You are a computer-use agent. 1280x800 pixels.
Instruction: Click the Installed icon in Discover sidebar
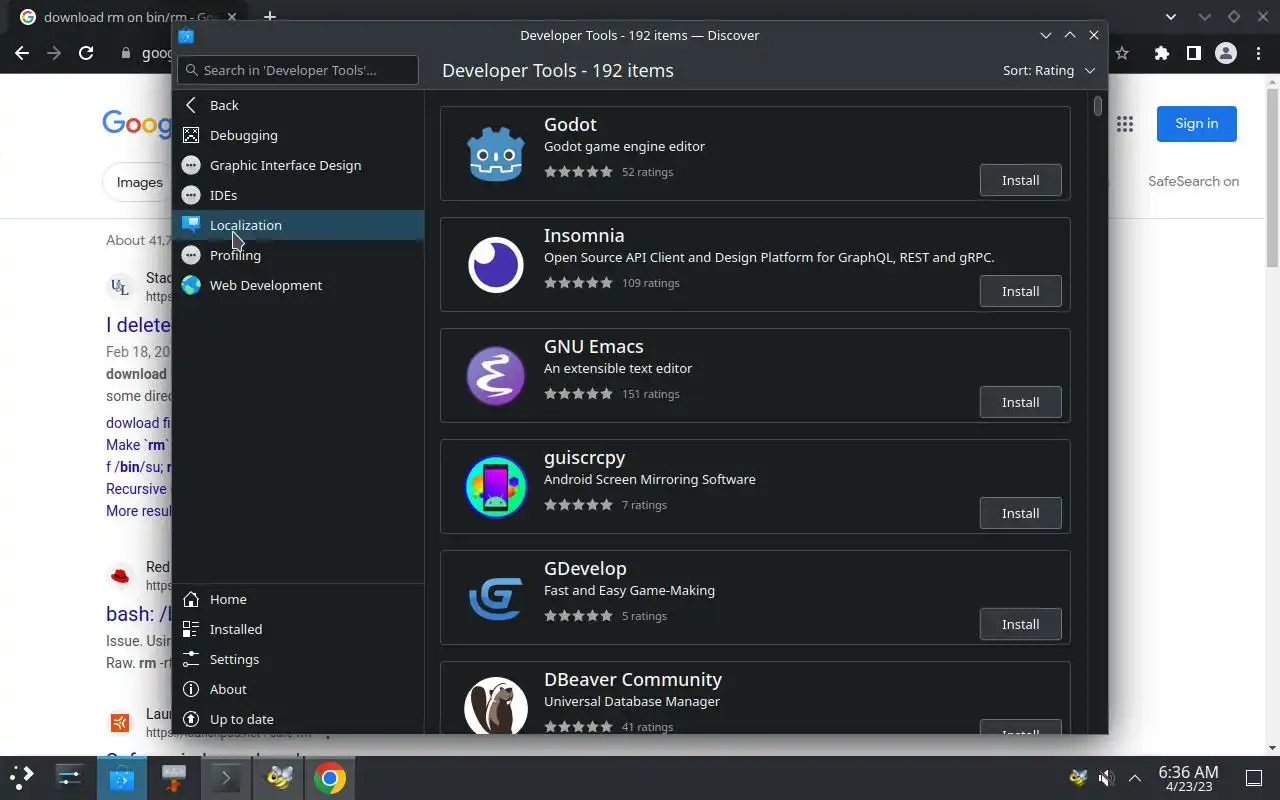click(x=191, y=629)
